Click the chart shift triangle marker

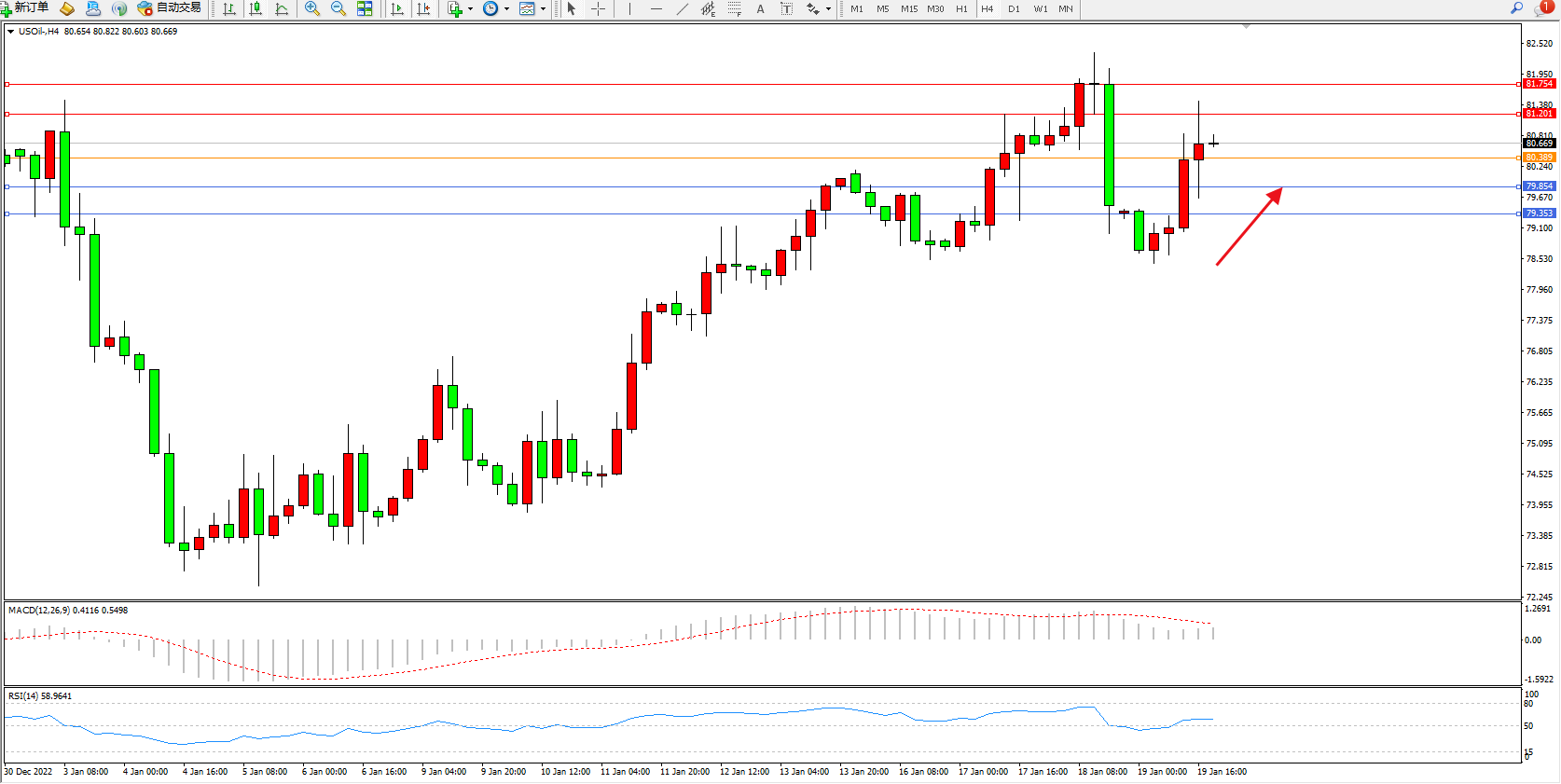[x=1246, y=27]
